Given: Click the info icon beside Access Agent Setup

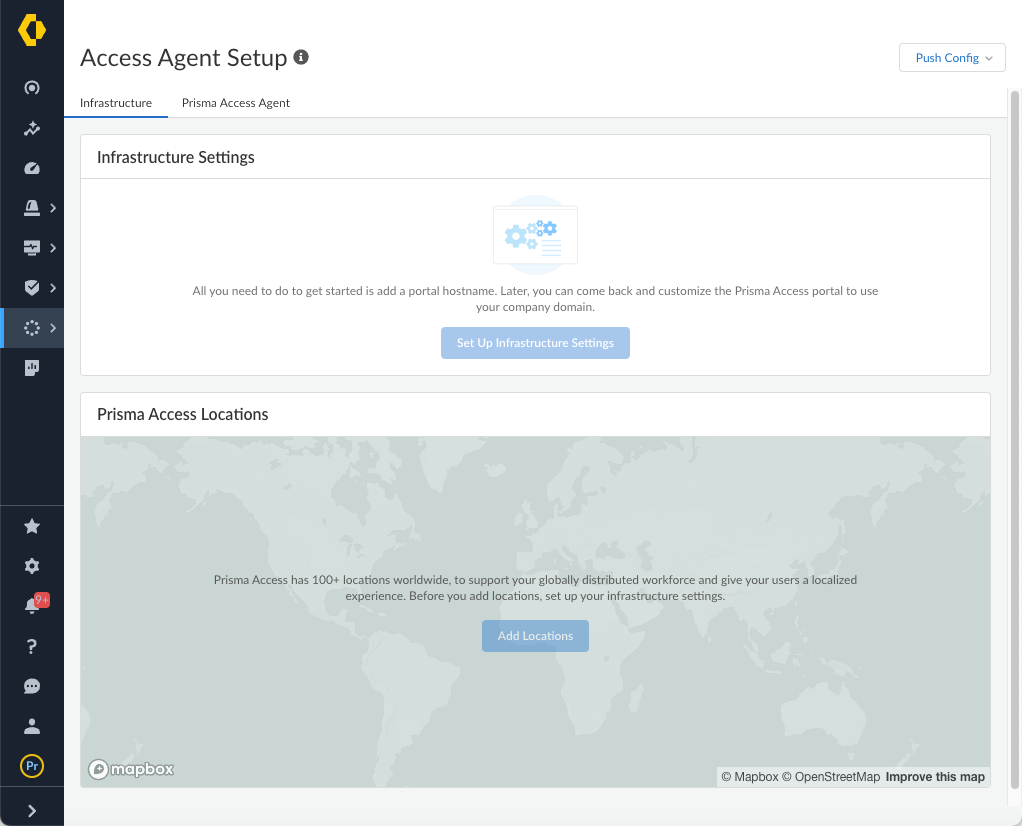Looking at the screenshot, I should (x=300, y=57).
